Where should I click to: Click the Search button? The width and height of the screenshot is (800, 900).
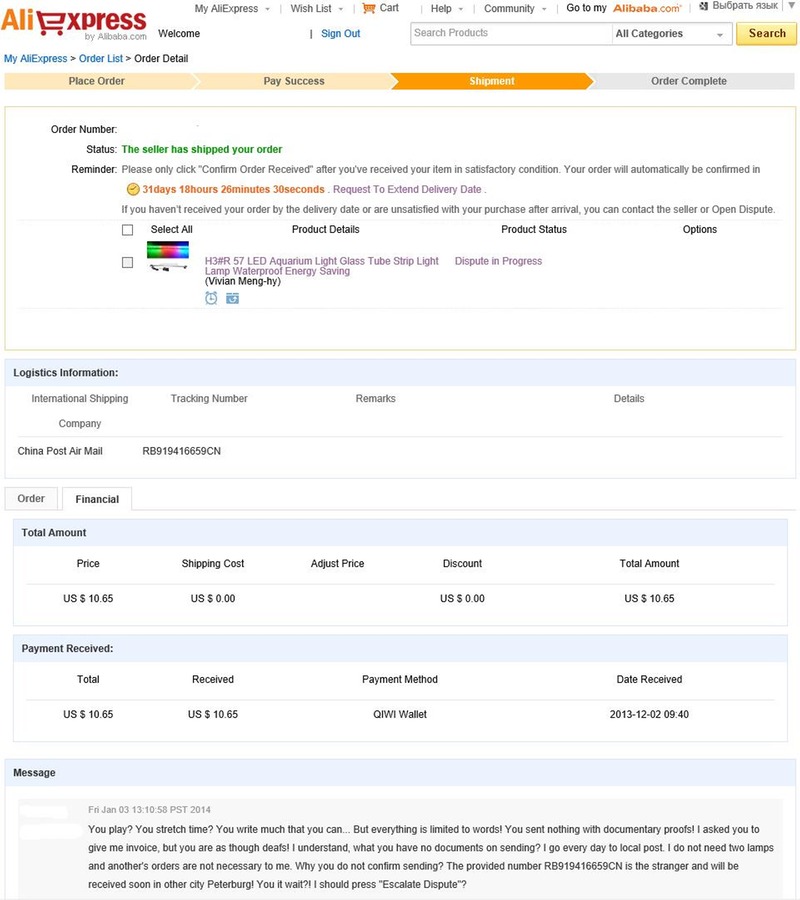pos(767,33)
